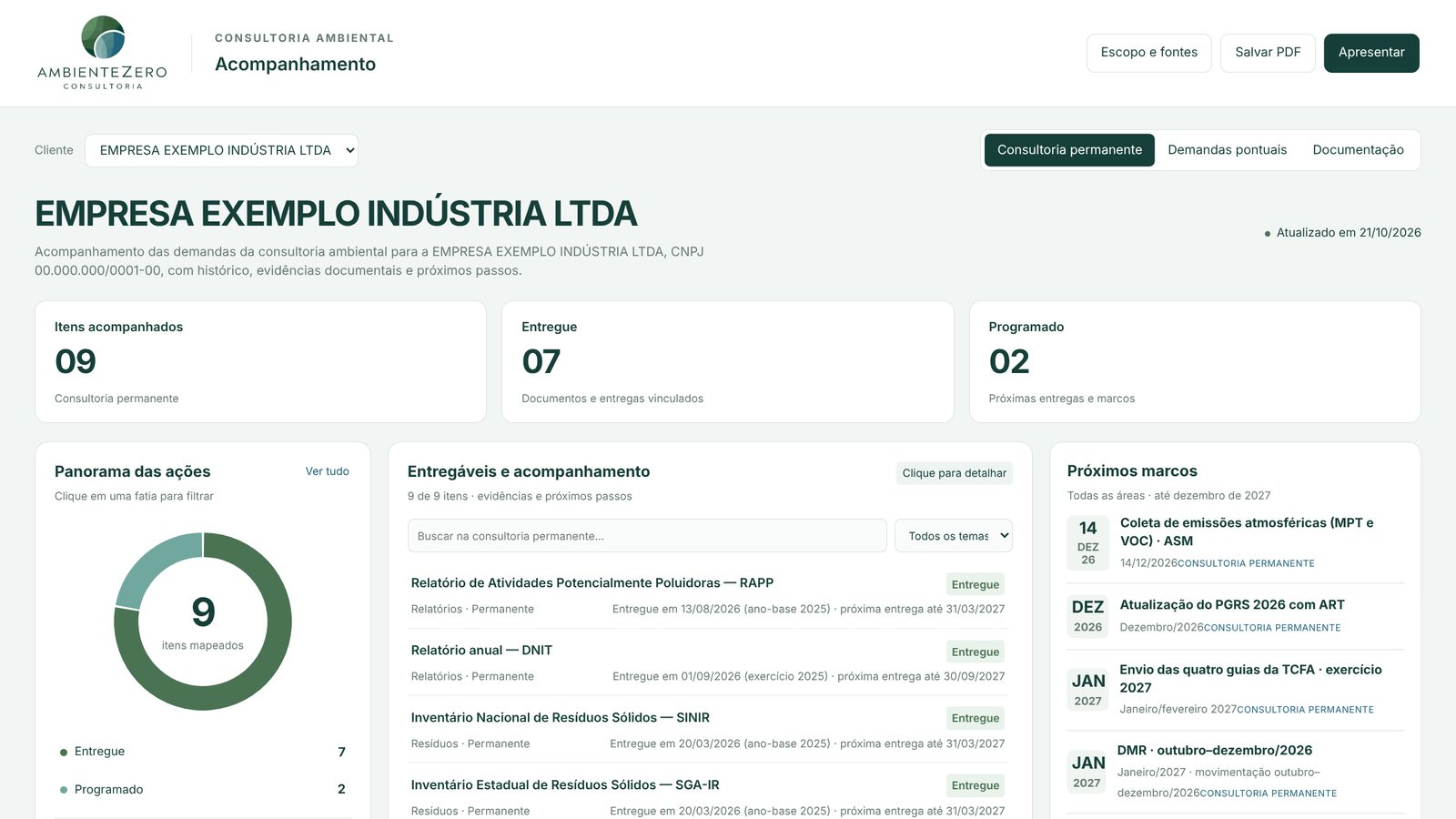Open the Atualização do PGRS 2026 com ART milestone
The height and width of the screenshot is (819, 1456).
coord(1235,615)
